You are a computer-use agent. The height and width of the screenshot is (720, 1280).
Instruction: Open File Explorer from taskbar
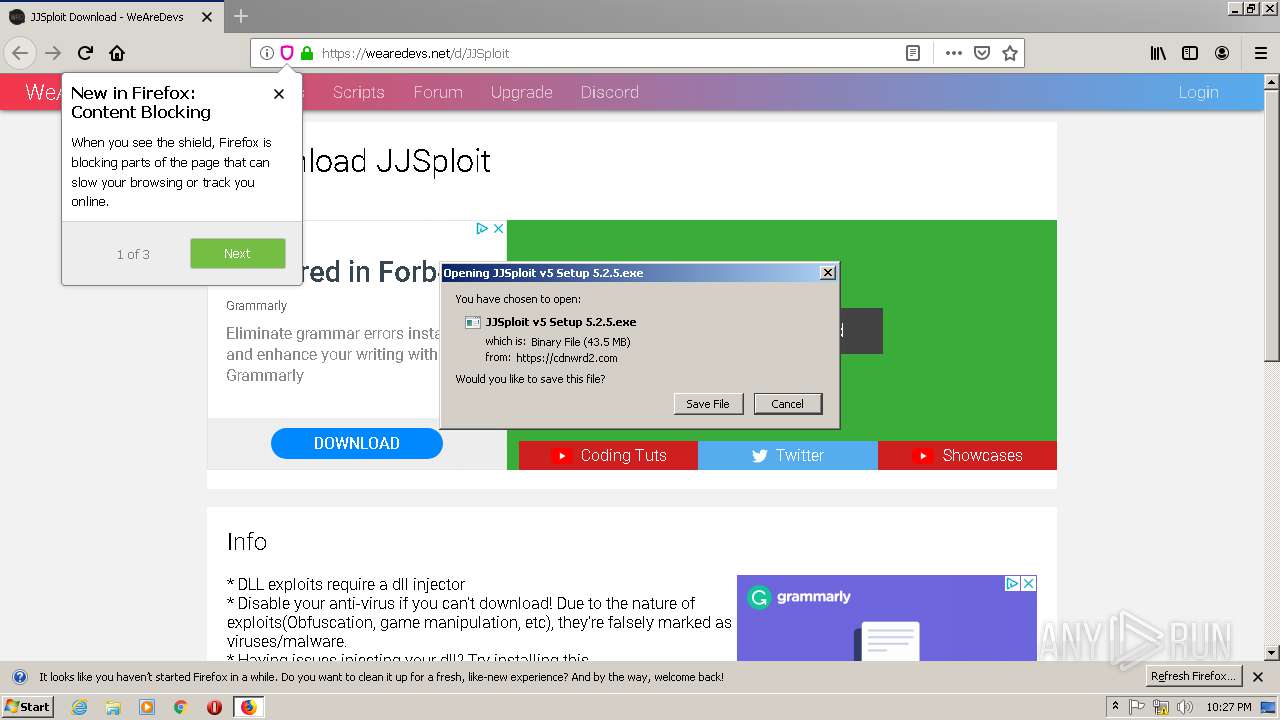coord(113,707)
